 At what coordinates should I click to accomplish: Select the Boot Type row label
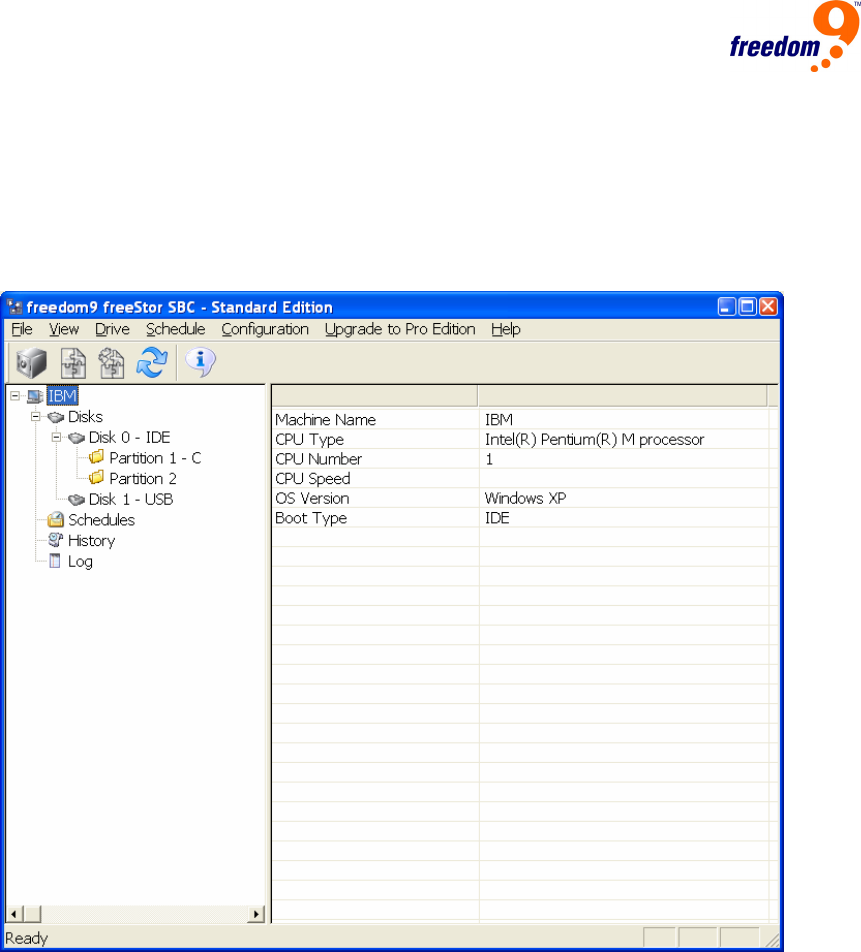311,518
